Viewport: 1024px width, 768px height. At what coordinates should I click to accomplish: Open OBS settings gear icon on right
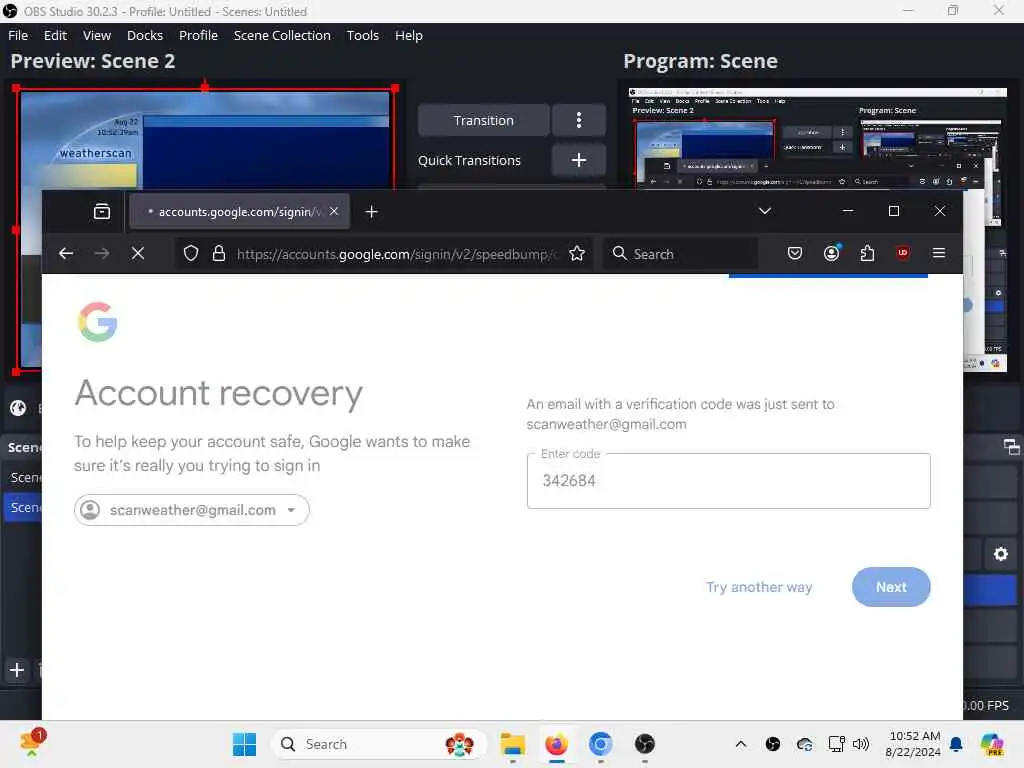tap(1000, 554)
